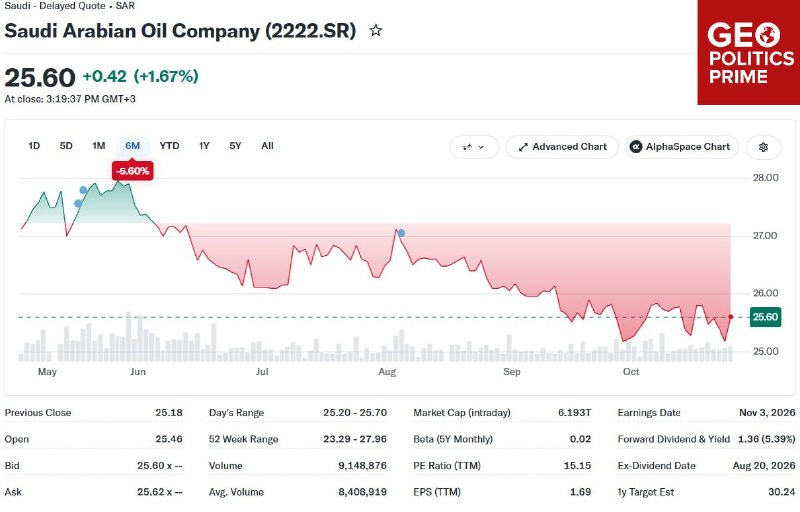Image resolution: width=800 pixels, height=512 pixels.
Task: Switch chart to 1M range
Action: (98, 146)
